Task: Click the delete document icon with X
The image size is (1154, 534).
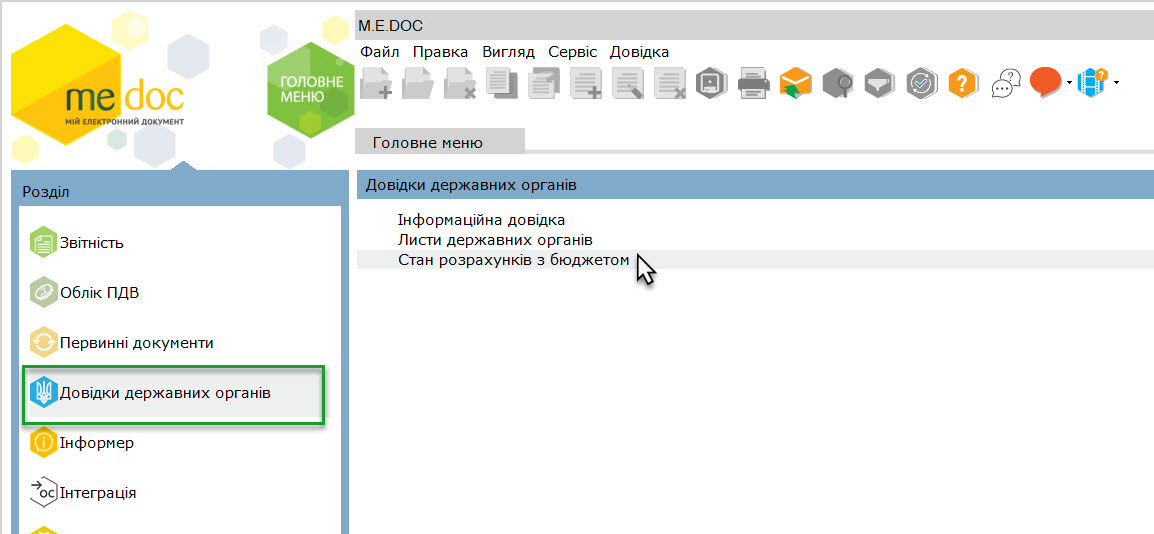Action: tap(460, 82)
